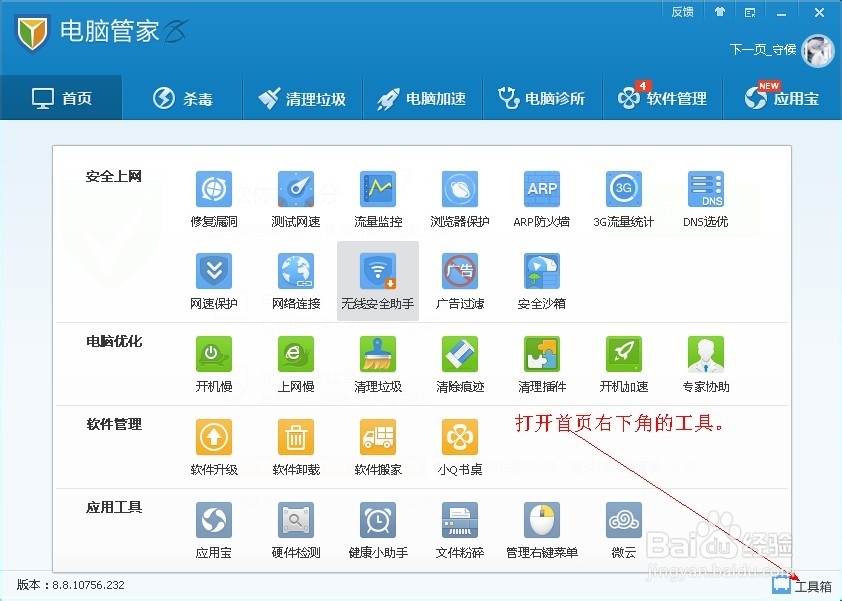The height and width of the screenshot is (601, 842).
Task: Select 无线安全助手 tool
Action: pyautogui.click(x=378, y=281)
